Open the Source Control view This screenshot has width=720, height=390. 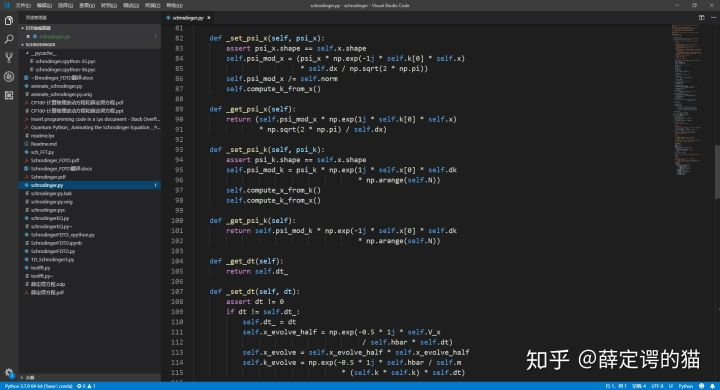[x=9, y=58]
